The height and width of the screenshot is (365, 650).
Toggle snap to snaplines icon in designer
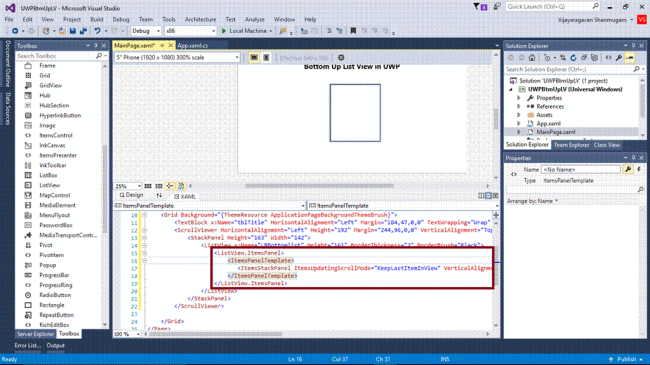tap(170, 186)
